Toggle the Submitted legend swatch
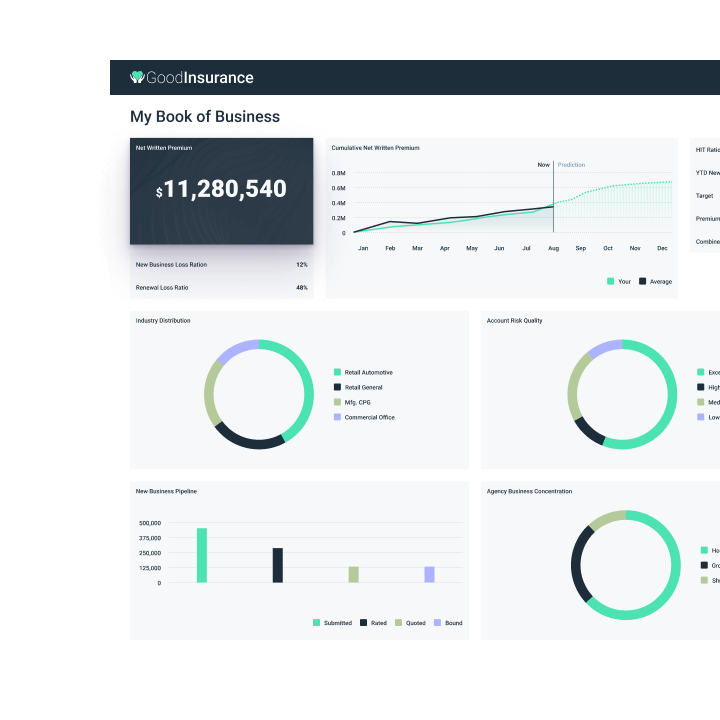The width and height of the screenshot is (720, 720). [x=316, y=623]
